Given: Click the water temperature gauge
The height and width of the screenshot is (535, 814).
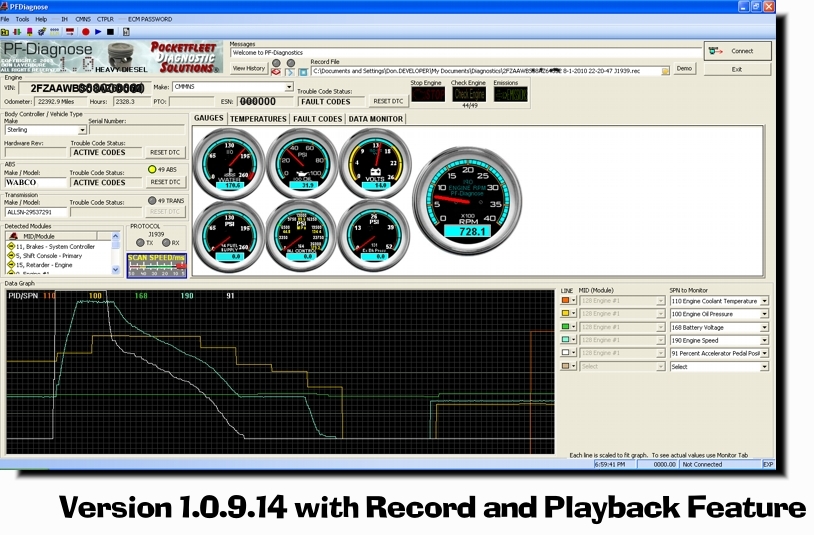Looking at the screenshot, I should coord(229,163).
